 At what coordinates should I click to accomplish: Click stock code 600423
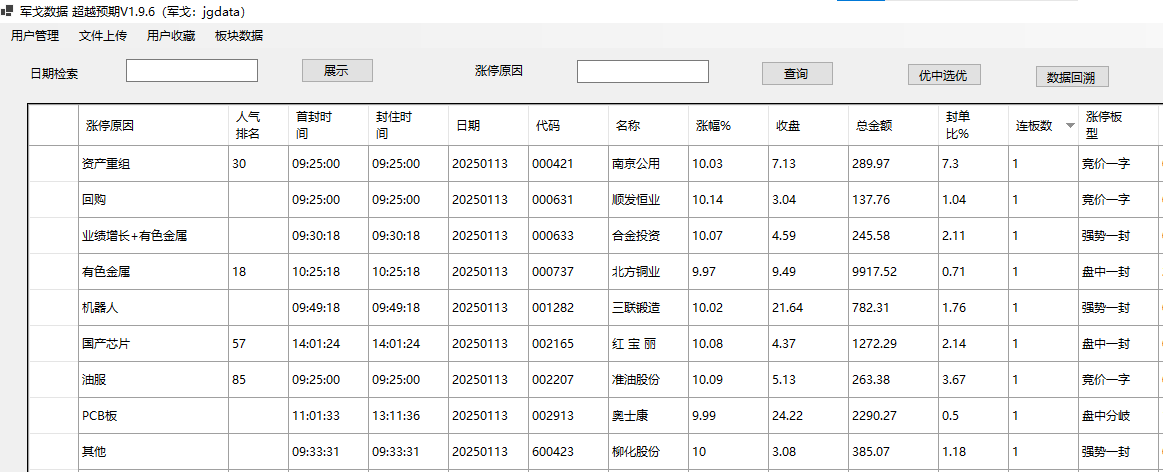tap(569, 451)
